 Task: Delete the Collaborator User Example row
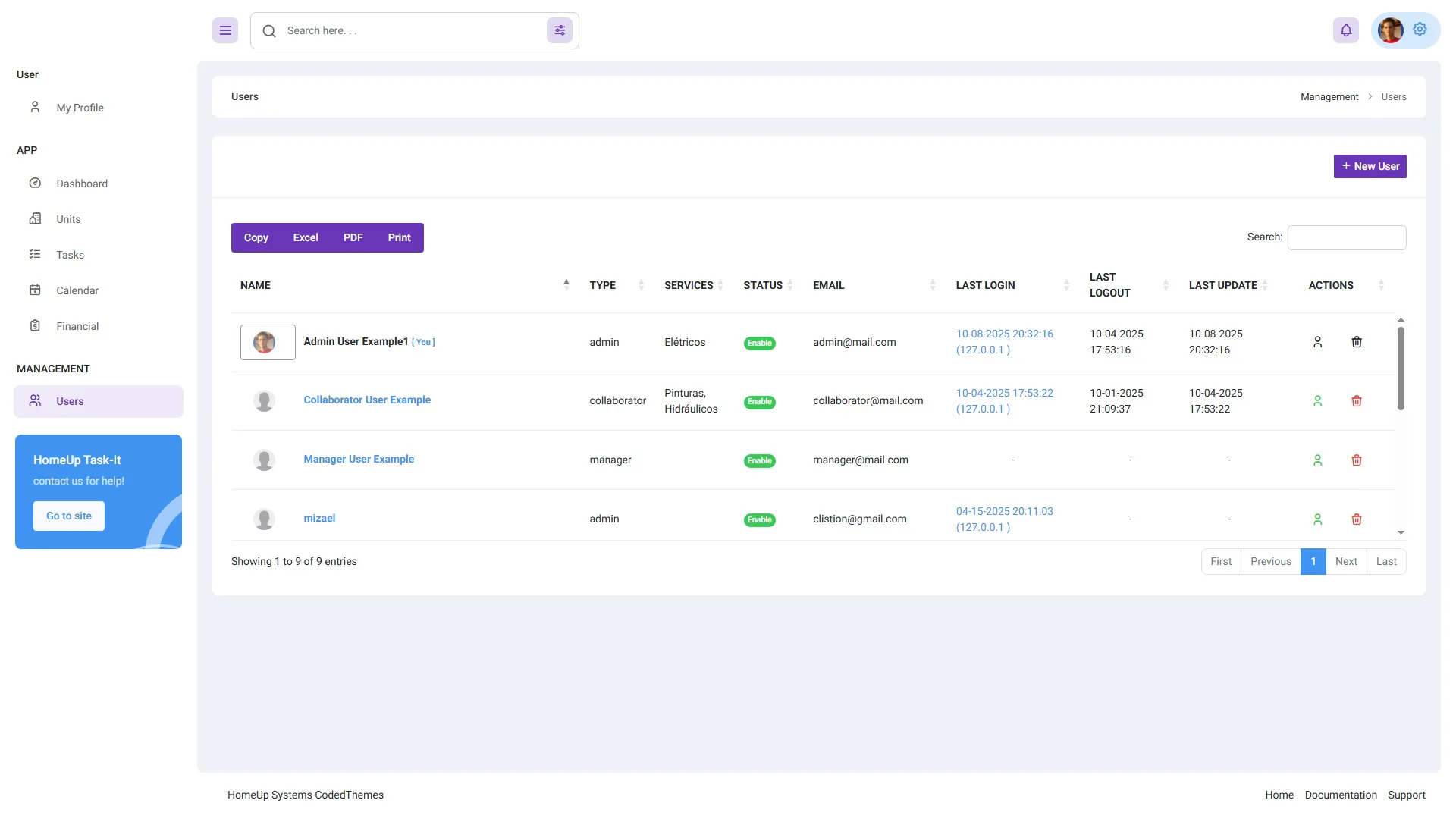(1357, 401)
